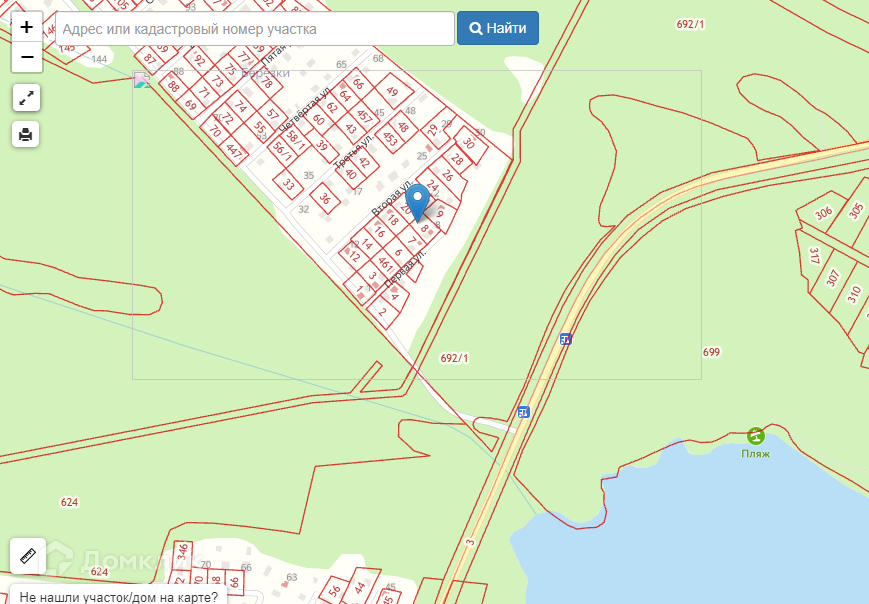Click plot number 36 in the settlement
869x604 pixels.
pos(325,198)
